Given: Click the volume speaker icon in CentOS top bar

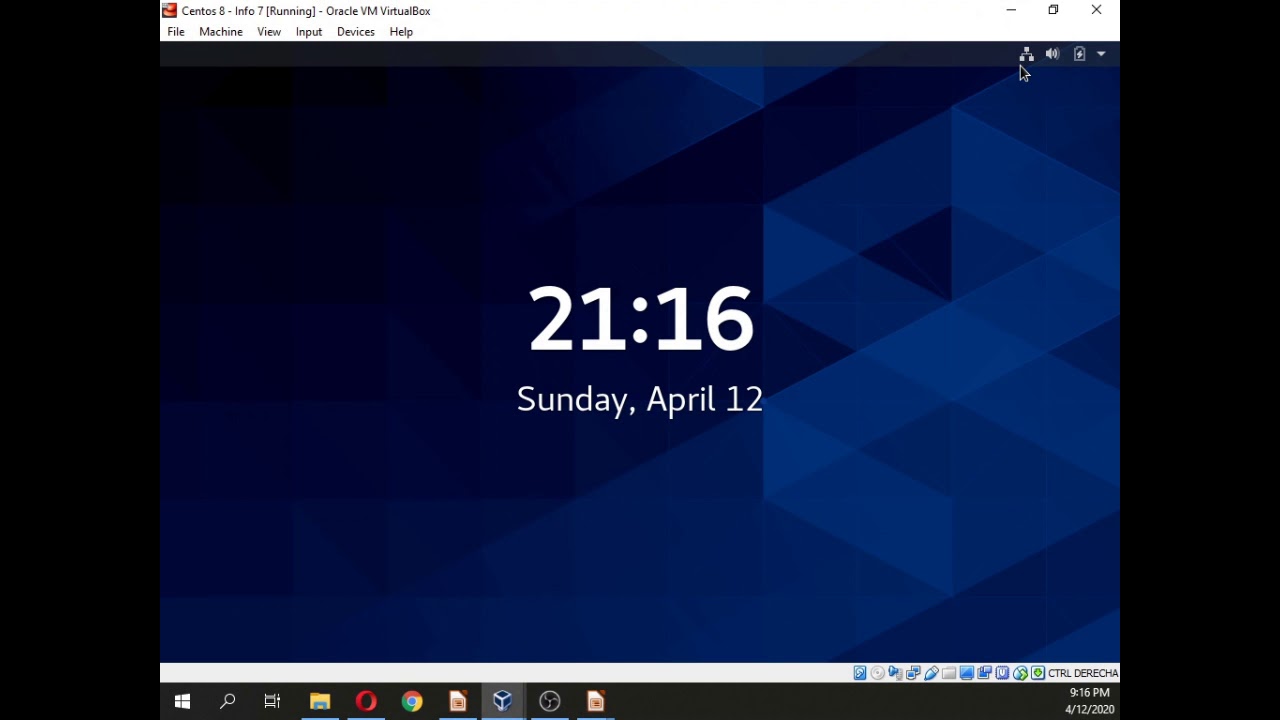Looking at the screenshot, I should (x=1052, y=54).
